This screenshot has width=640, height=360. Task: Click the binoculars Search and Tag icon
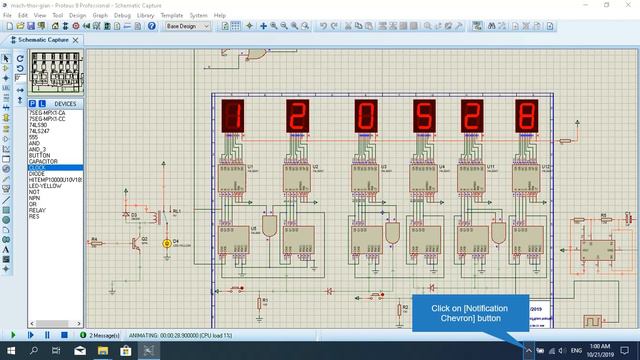pos(491,26)
